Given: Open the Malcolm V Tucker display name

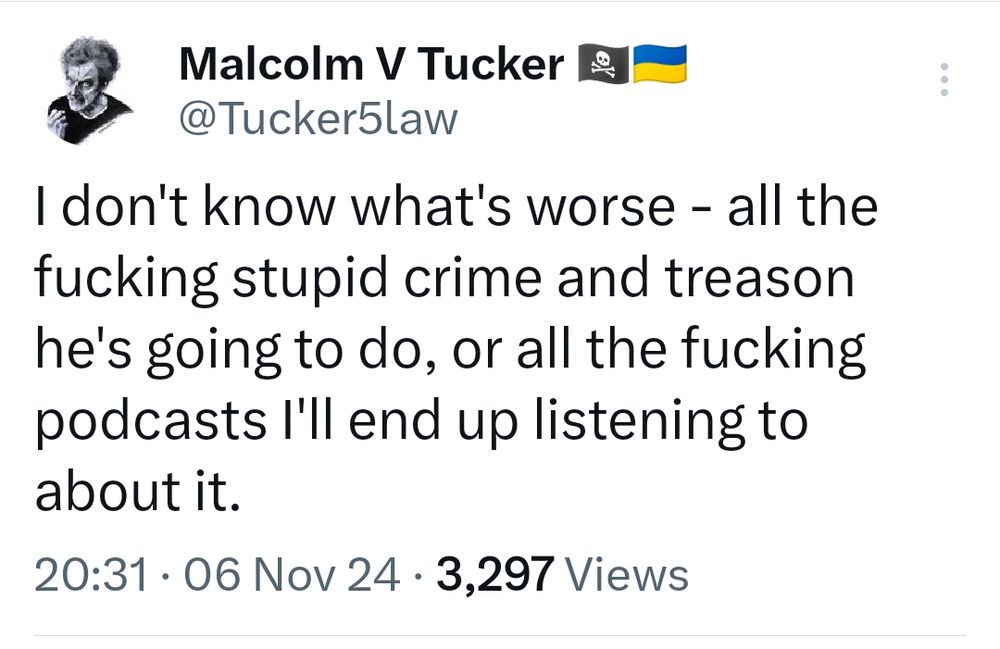Looking at the screenshot, I should [x=372, y=64].
